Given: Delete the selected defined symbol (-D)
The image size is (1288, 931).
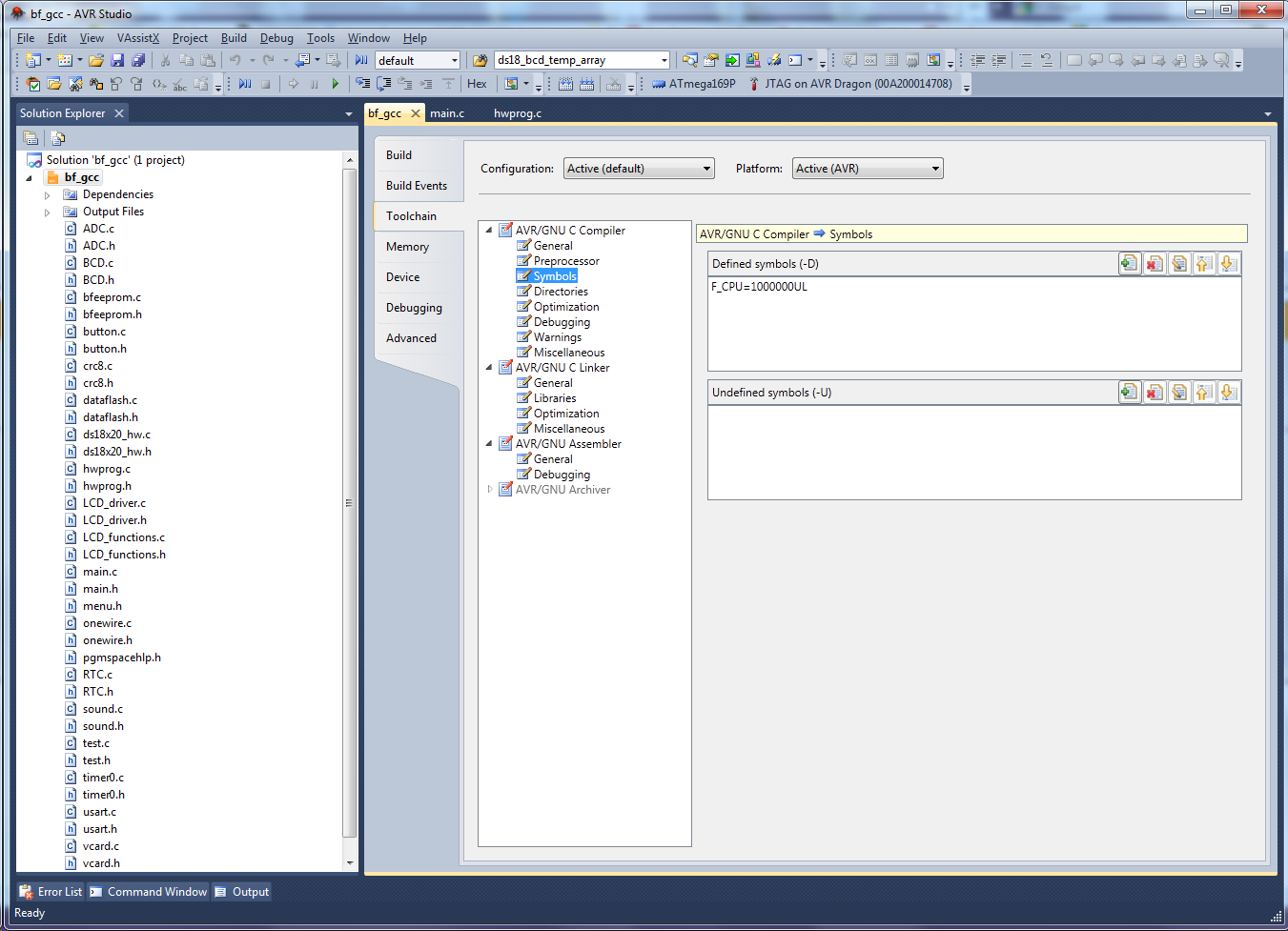Looking at the screenshot, I should pyautogui.click(x=1155, y=264).
